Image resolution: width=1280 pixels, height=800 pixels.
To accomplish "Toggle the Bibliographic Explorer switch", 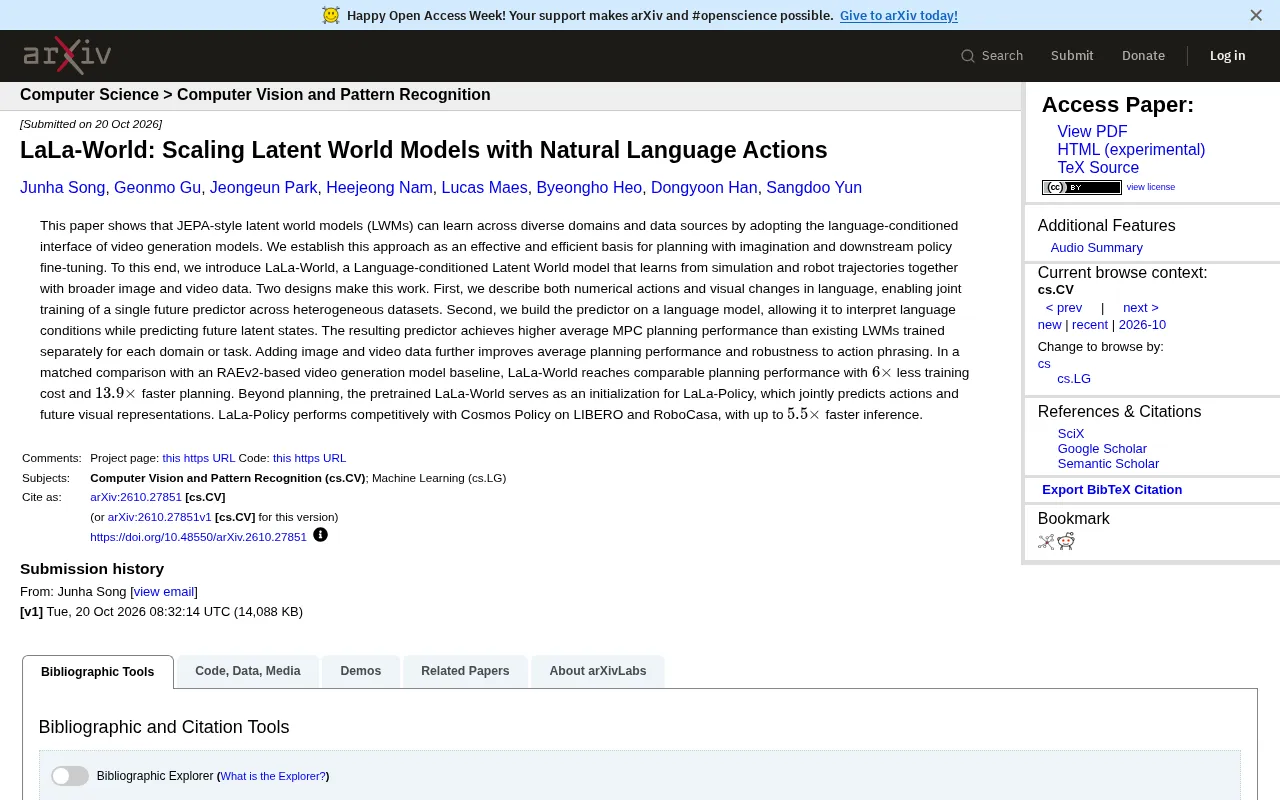I will tap(70, 776).
